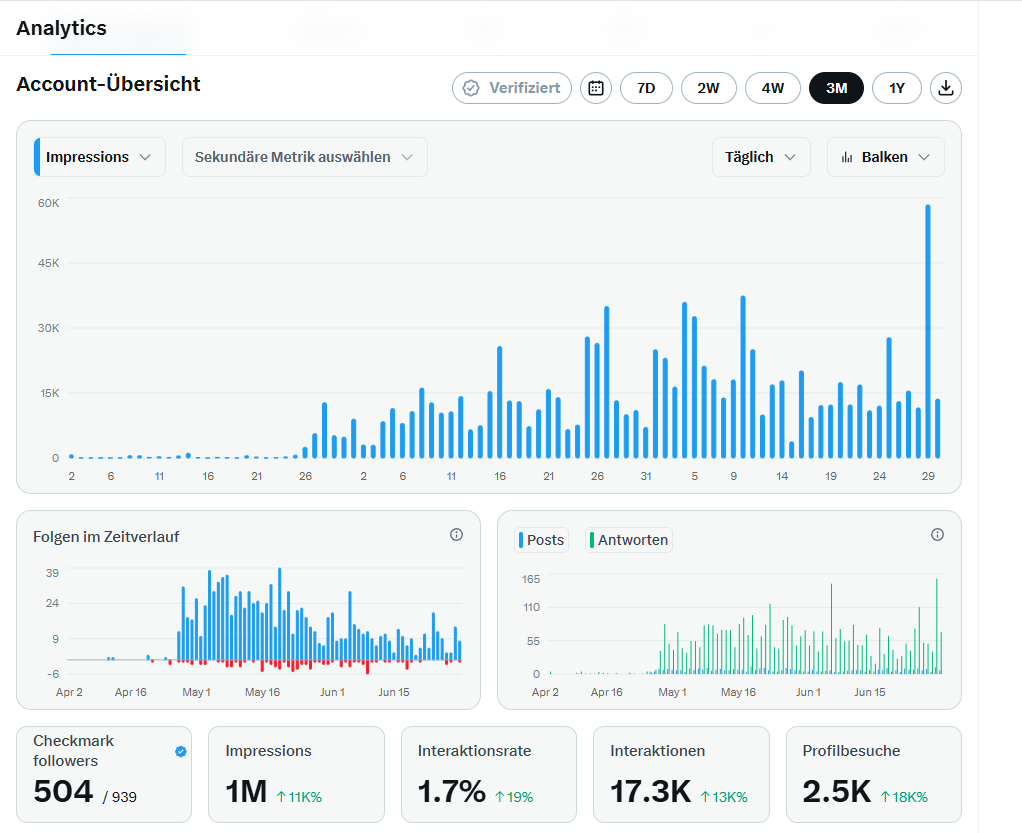Open the Profilbesuche 2.5K card

point(873,774)
